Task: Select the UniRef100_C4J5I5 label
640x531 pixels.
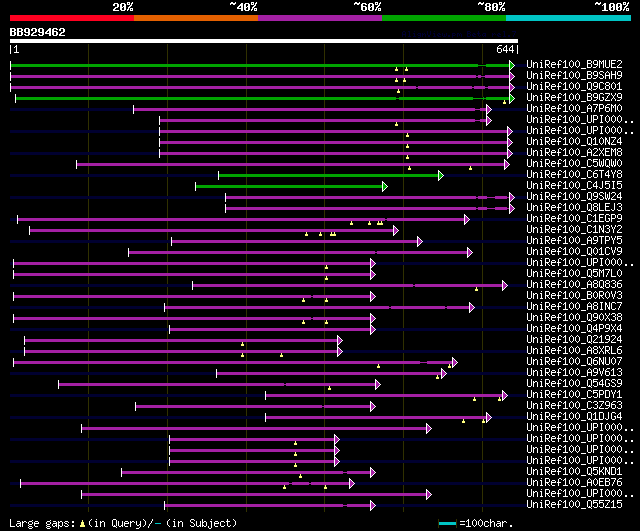Action: (x=574, y=186)
